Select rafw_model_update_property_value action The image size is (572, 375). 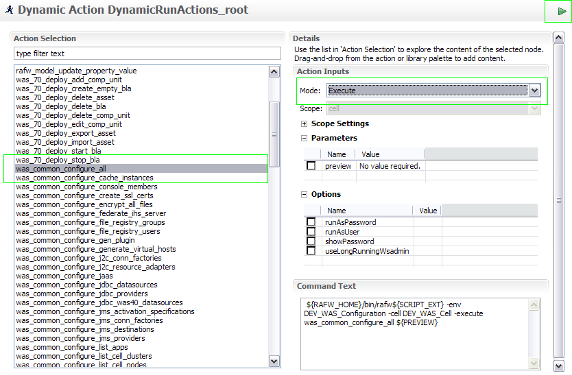point(76,71)
